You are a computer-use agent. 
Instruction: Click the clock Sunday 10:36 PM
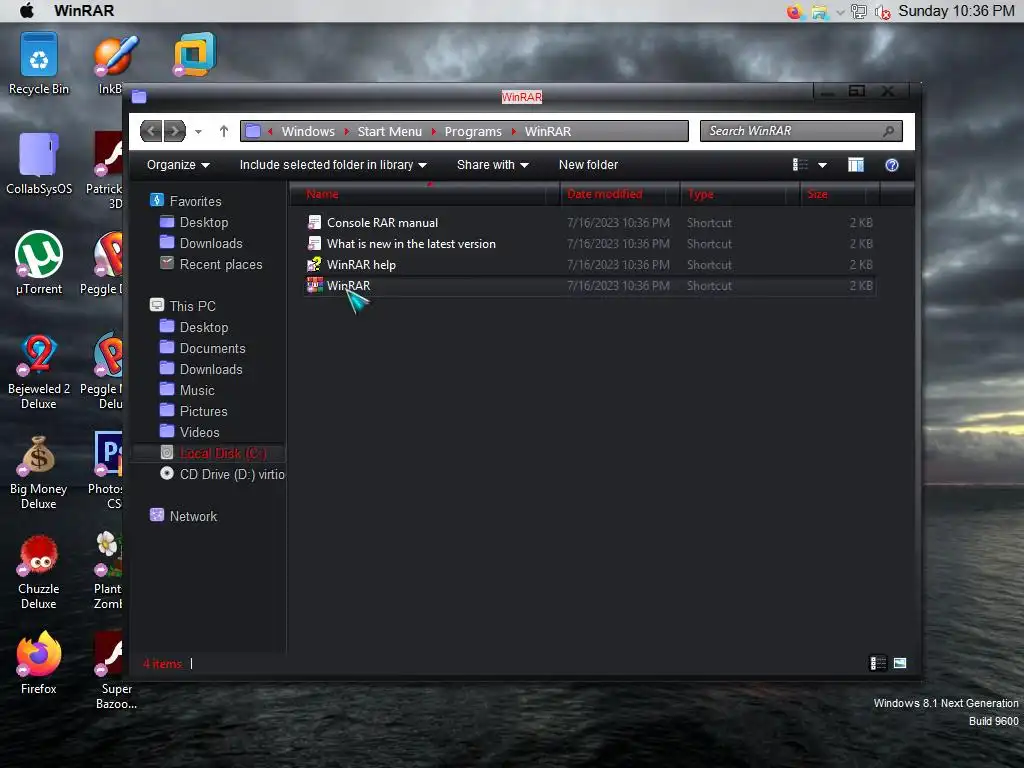tap(956, 11)
